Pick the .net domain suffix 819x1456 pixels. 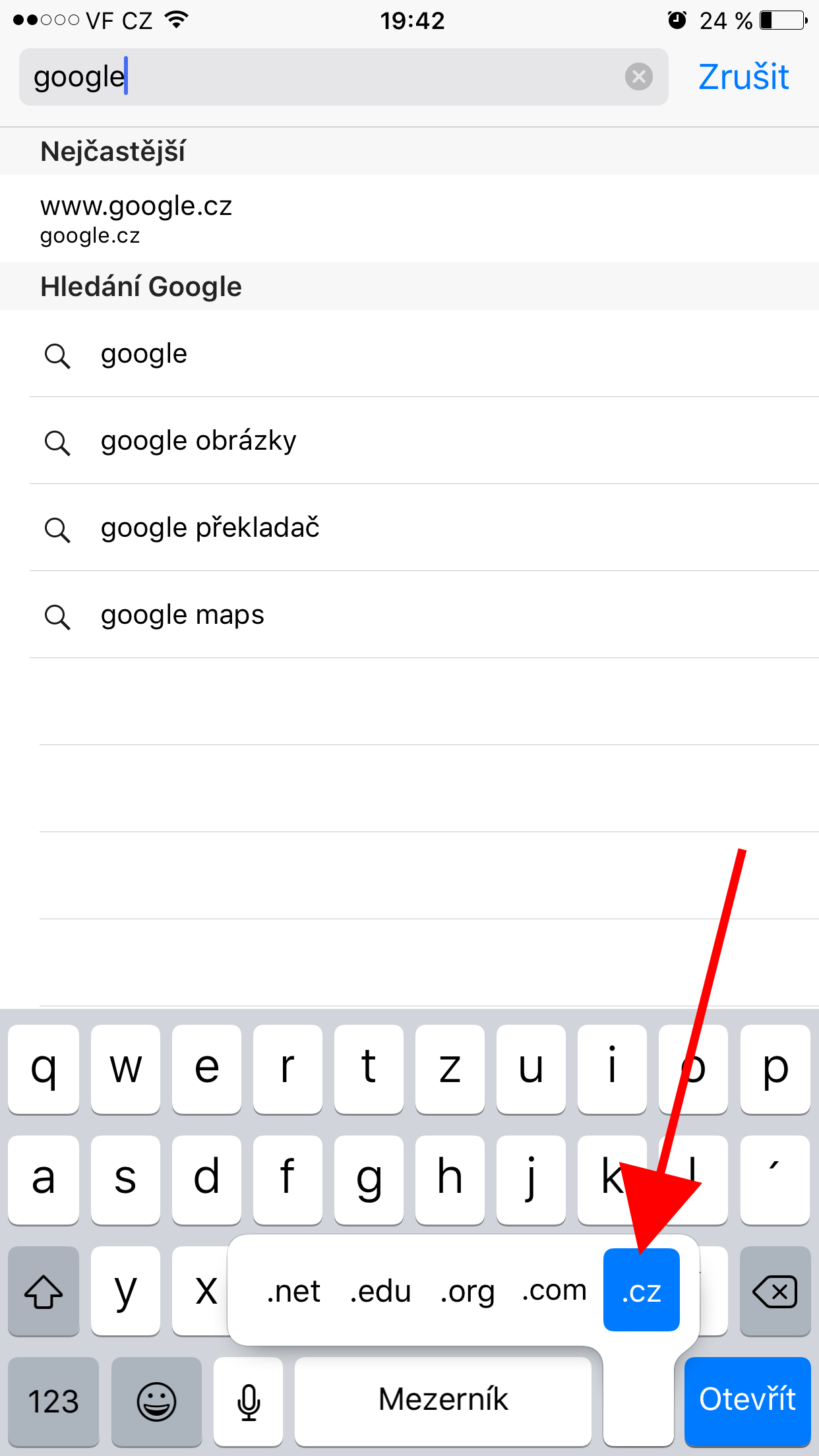click(293, 1290)
